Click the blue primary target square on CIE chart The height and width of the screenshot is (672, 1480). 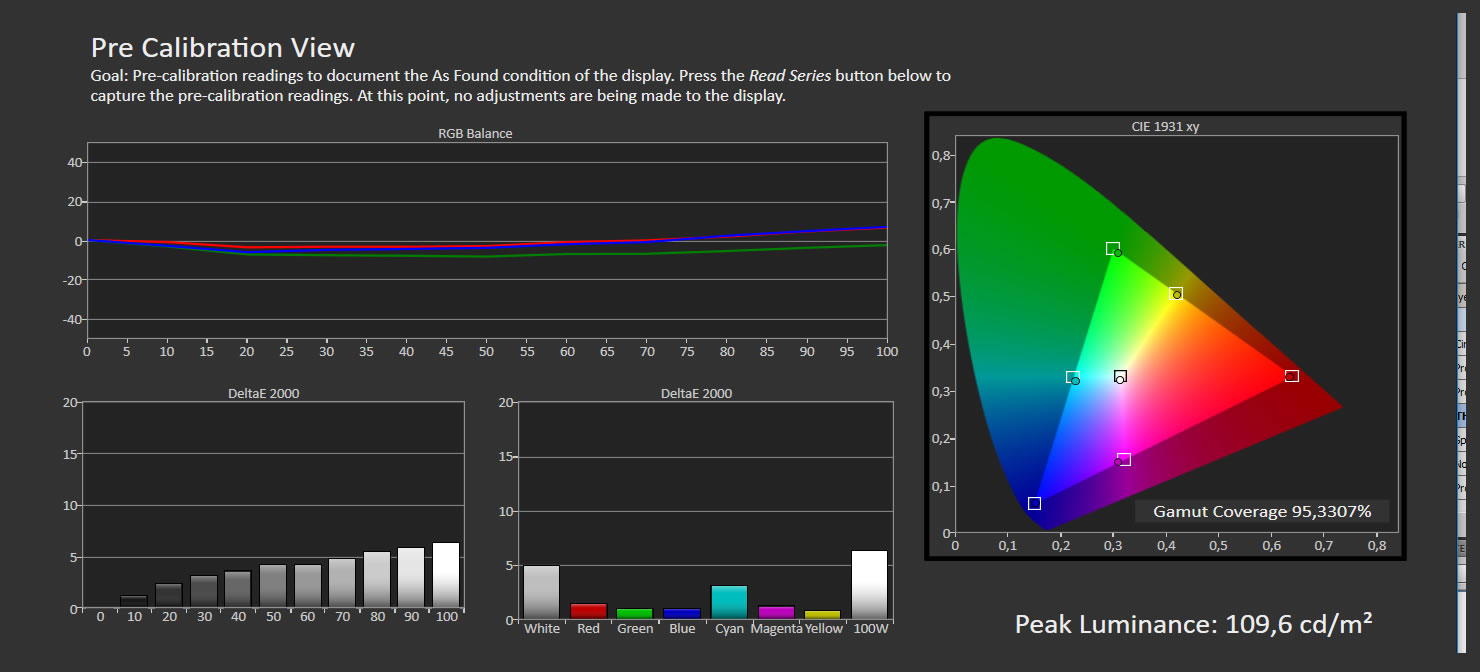pos(1034,503)
